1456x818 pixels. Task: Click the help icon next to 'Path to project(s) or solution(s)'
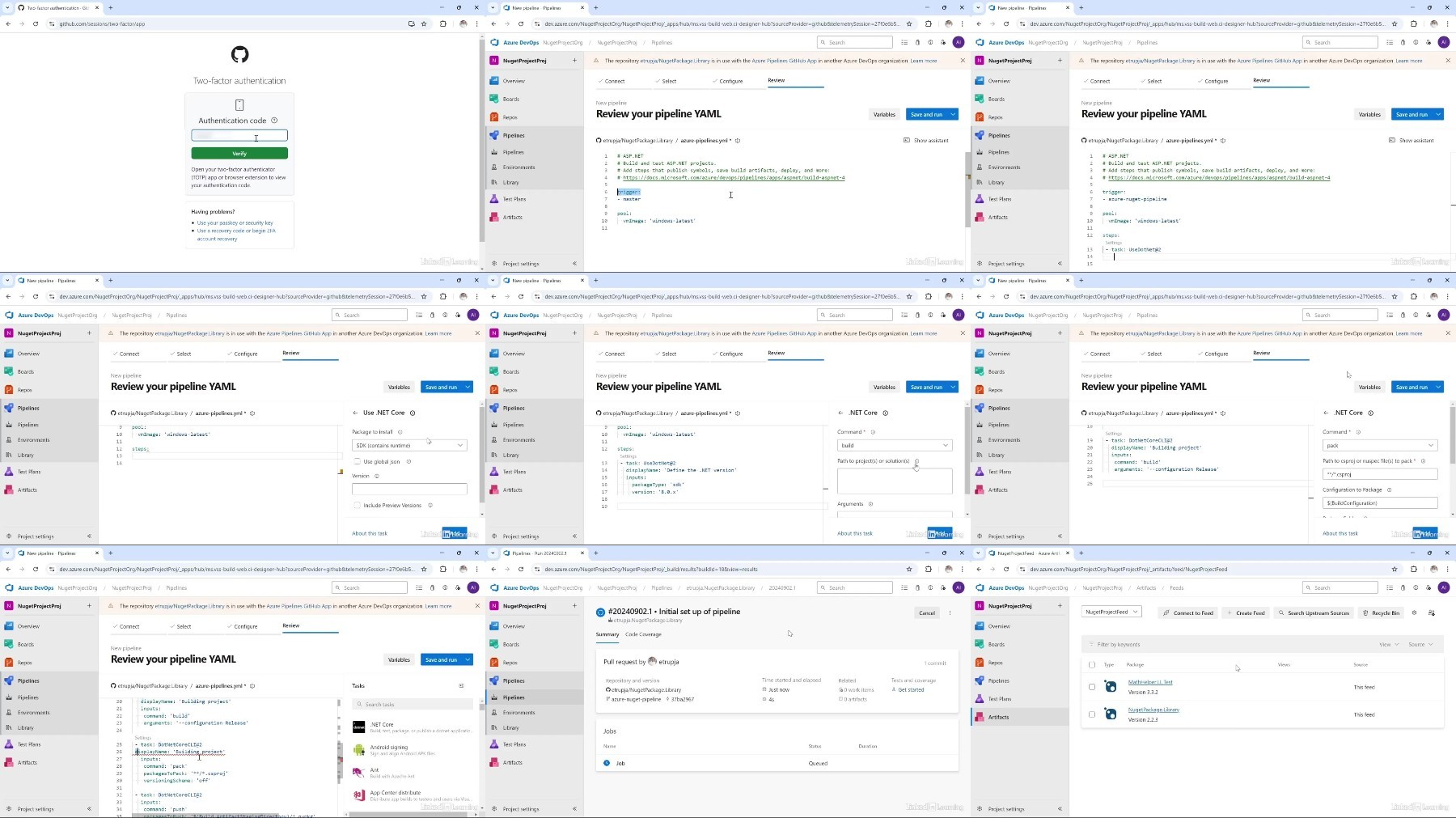[916, 461]
